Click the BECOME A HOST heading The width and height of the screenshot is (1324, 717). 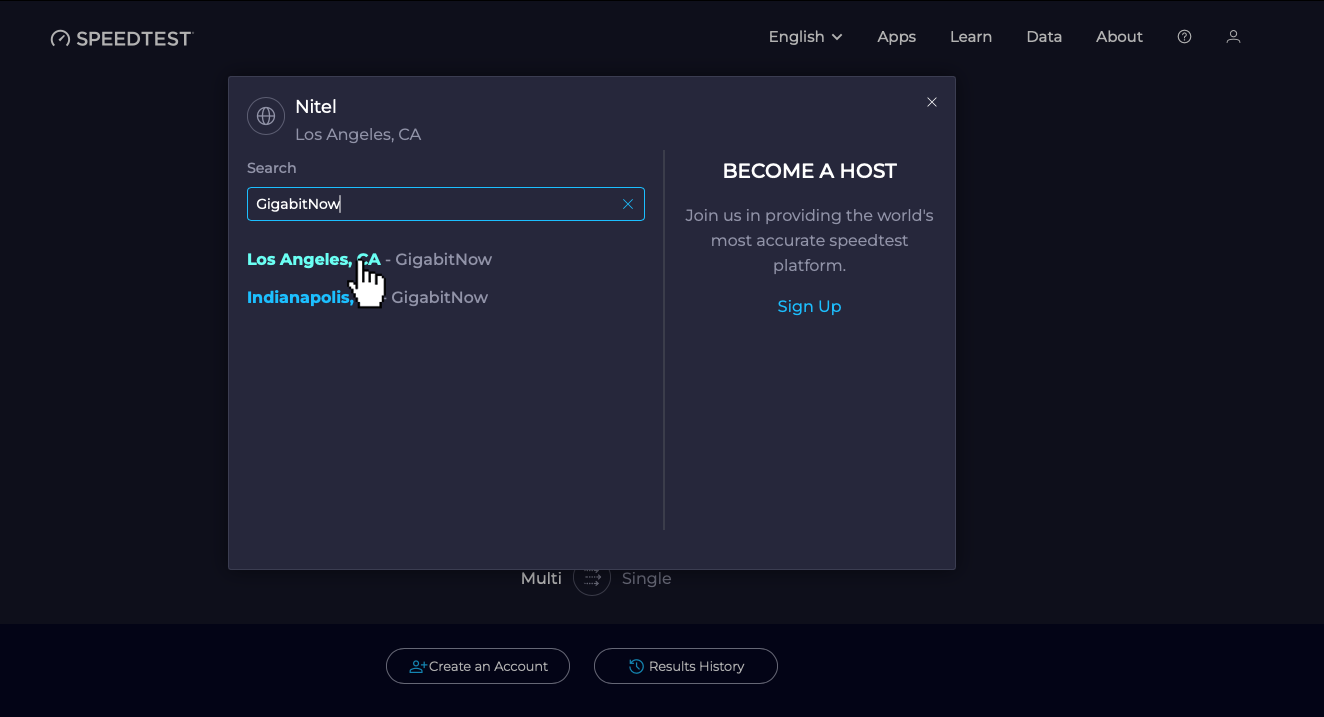(x=810, y=171)
